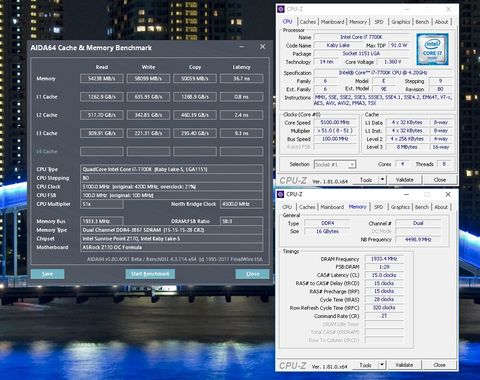
Task: Expand Tools dropdown arrow in top CPU-Z window
Action: 383,180
